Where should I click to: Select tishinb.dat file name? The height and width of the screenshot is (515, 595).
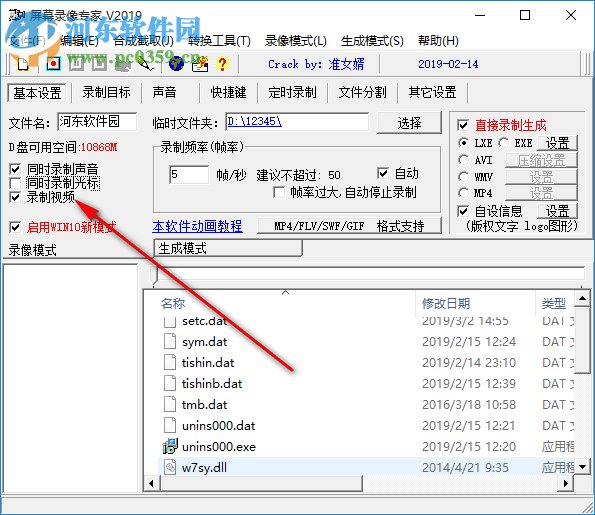pyautogui.click(x=212, y=384)
